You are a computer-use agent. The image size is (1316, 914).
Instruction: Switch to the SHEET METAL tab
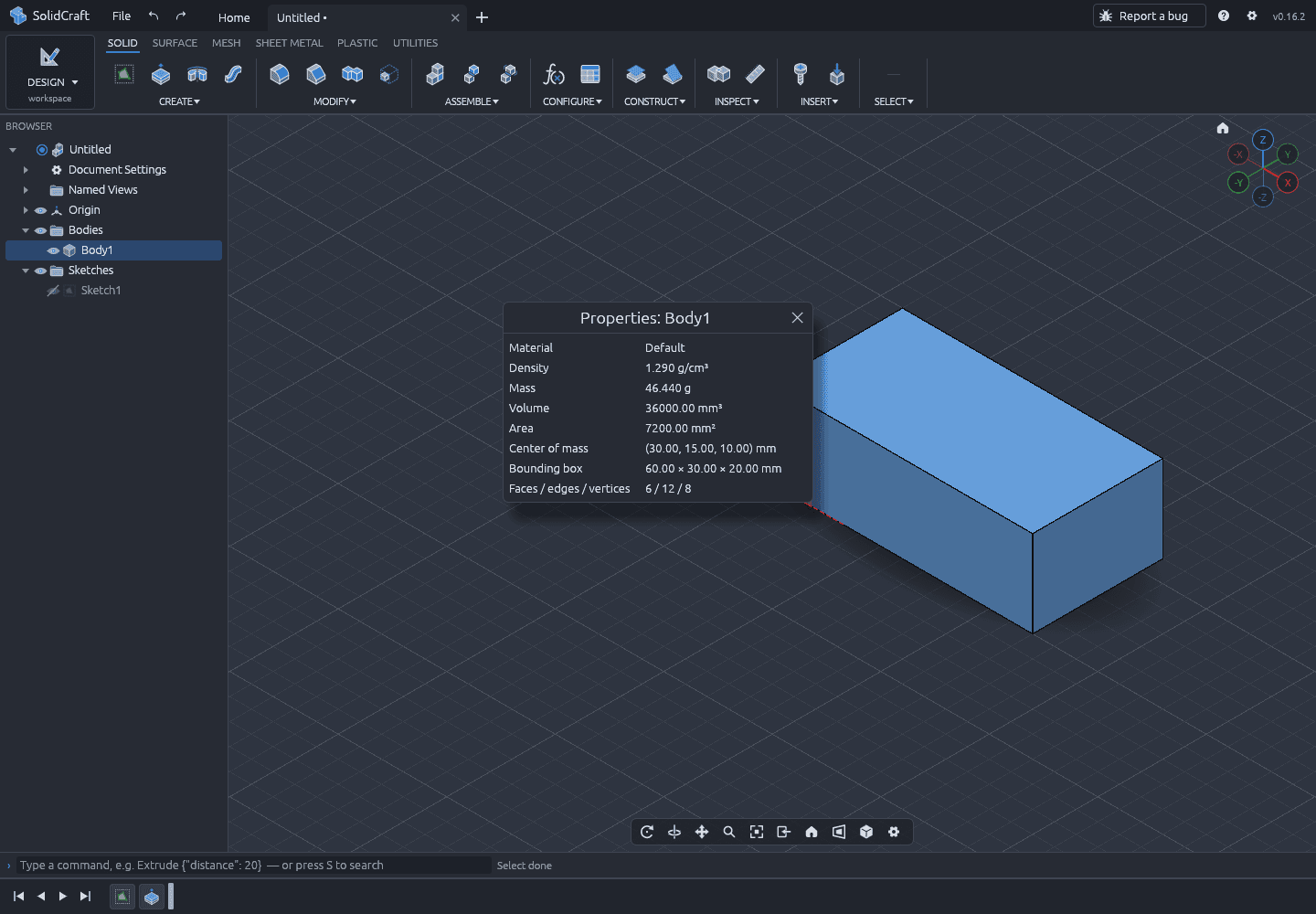[289, 43]
